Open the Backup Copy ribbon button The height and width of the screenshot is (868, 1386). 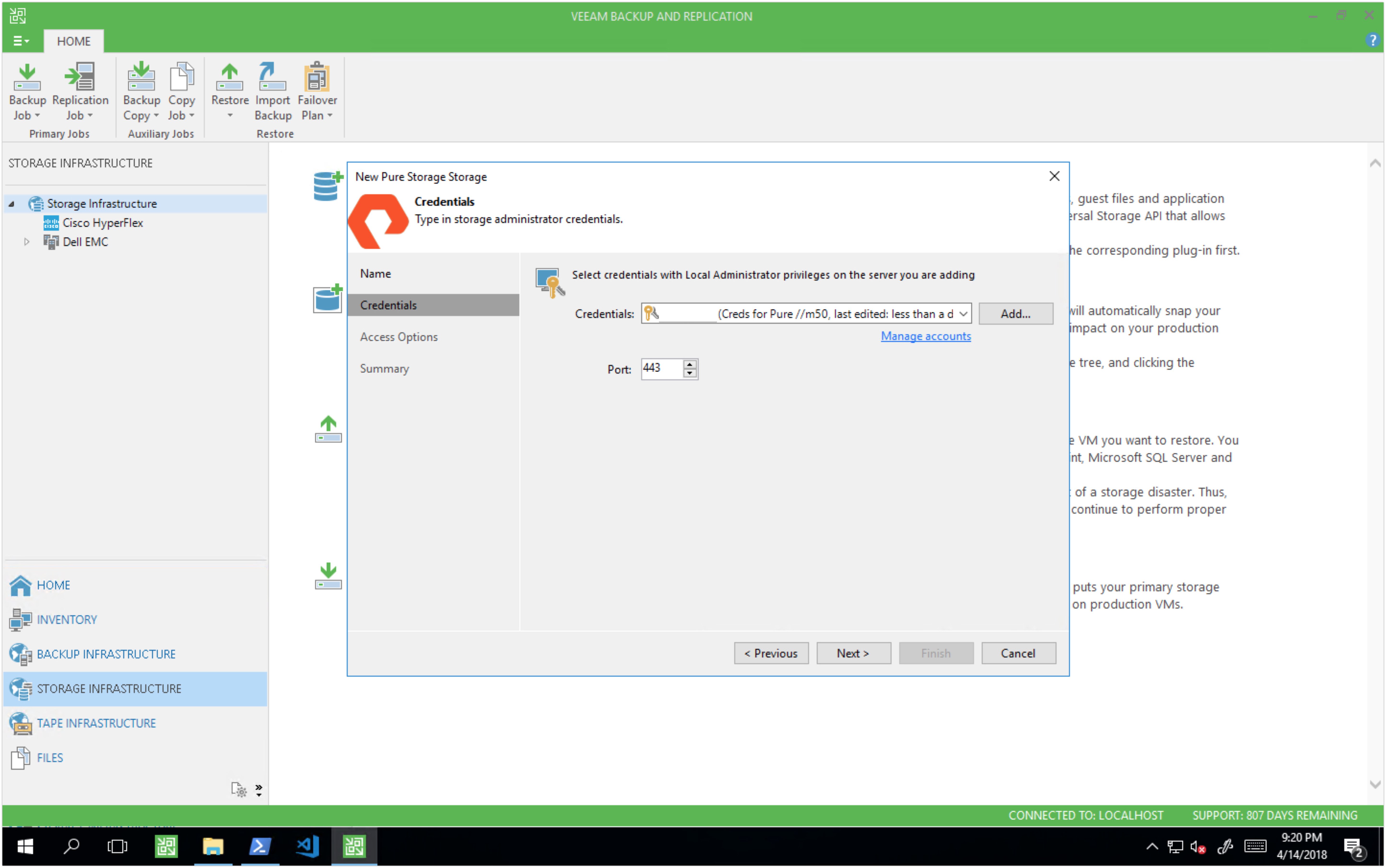coord(141,92)
